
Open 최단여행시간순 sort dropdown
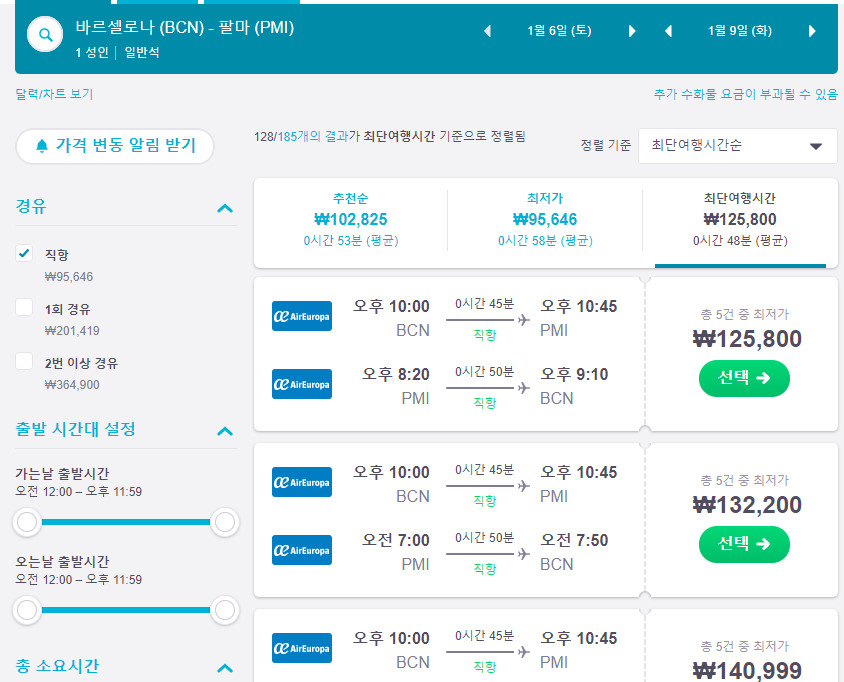click(x=738, y=145)
